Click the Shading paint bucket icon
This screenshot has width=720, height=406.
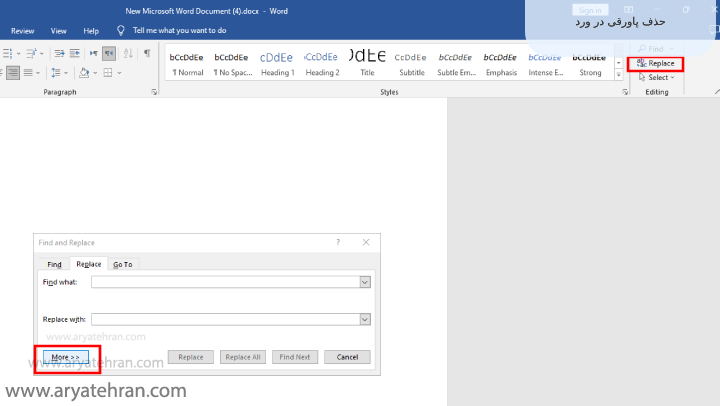tap(83, 73)
